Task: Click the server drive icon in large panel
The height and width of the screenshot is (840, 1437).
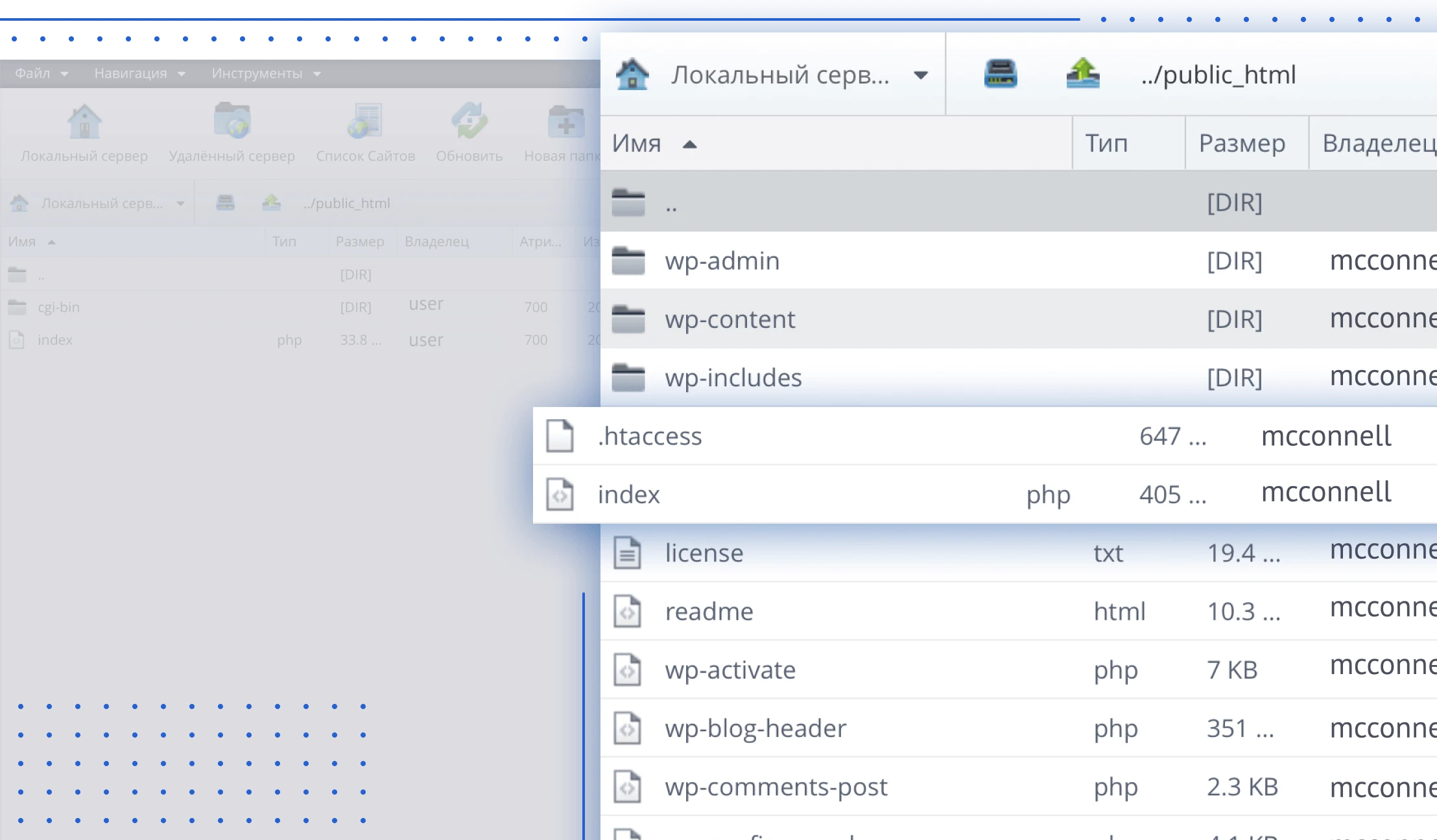Action: (1000, 75)
